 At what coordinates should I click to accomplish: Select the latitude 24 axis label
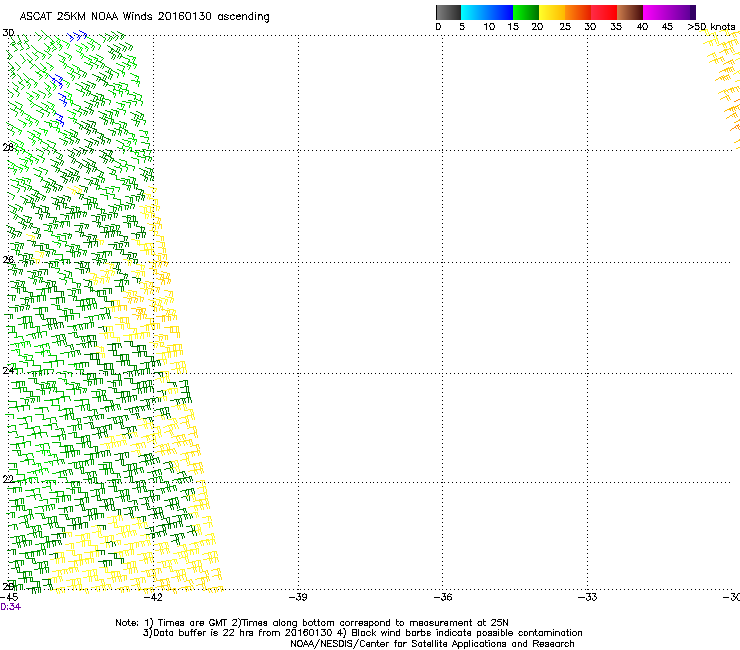coord(8,371)
